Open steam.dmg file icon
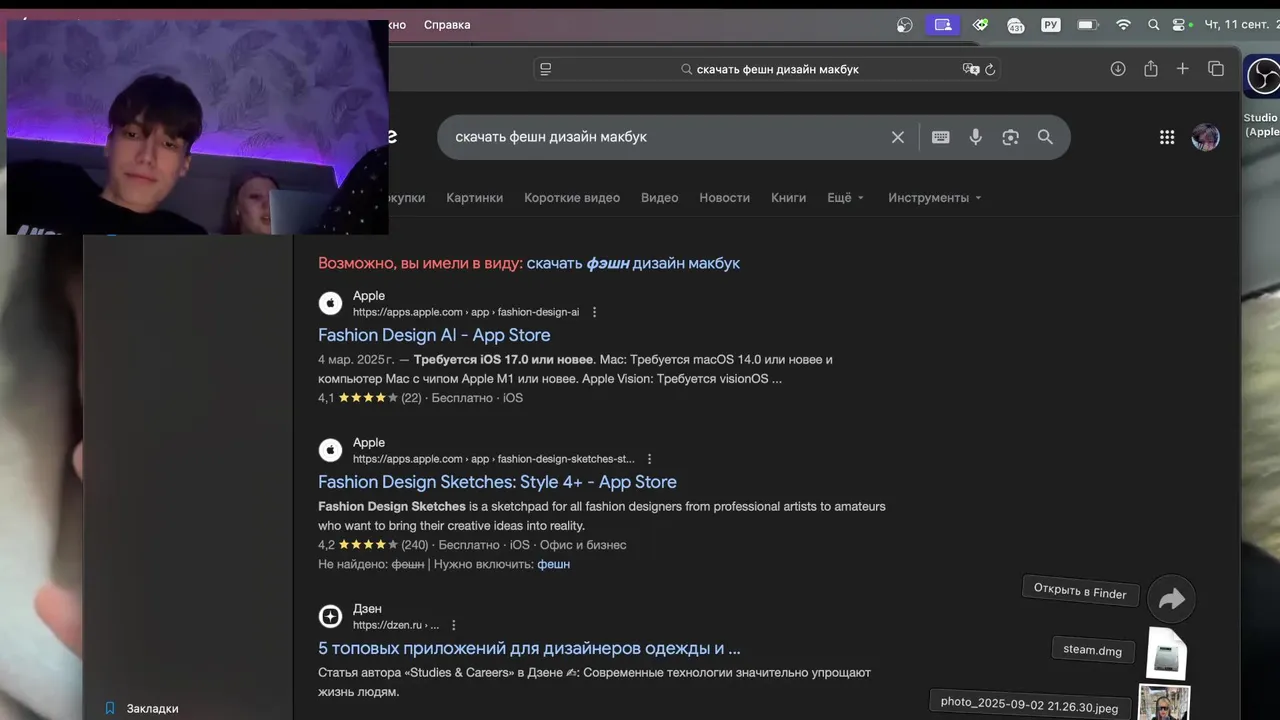The height and width of the screenshot is (720, 1280). click(1166, 654)
